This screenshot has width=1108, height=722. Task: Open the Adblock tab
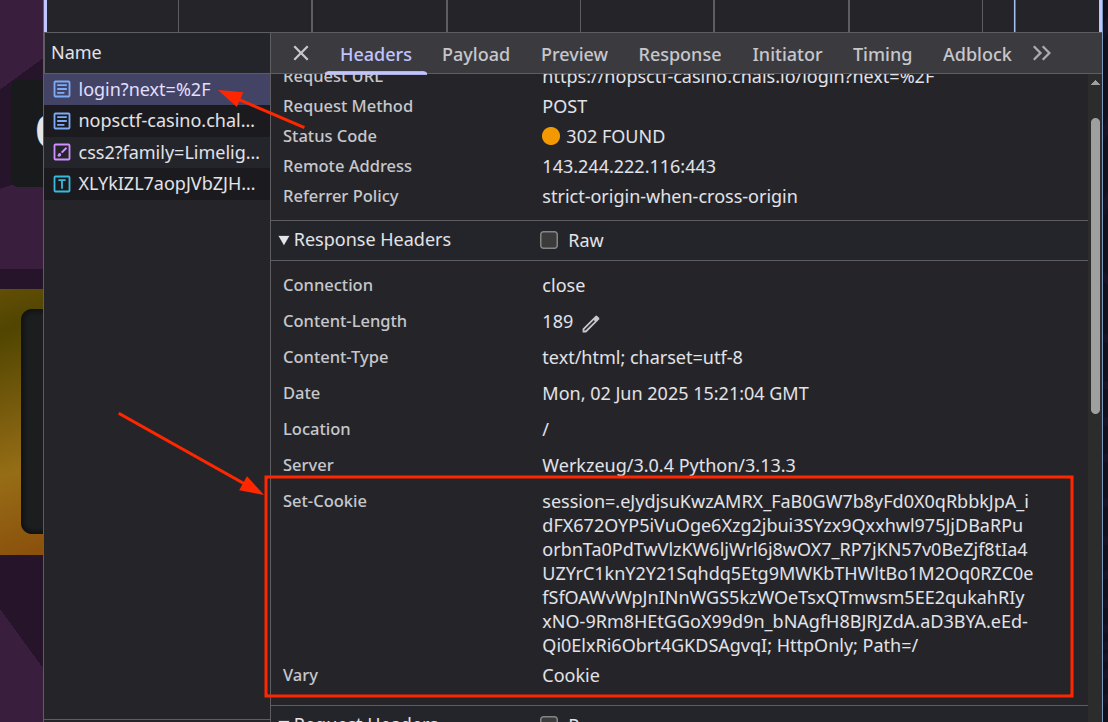[977, 55]
